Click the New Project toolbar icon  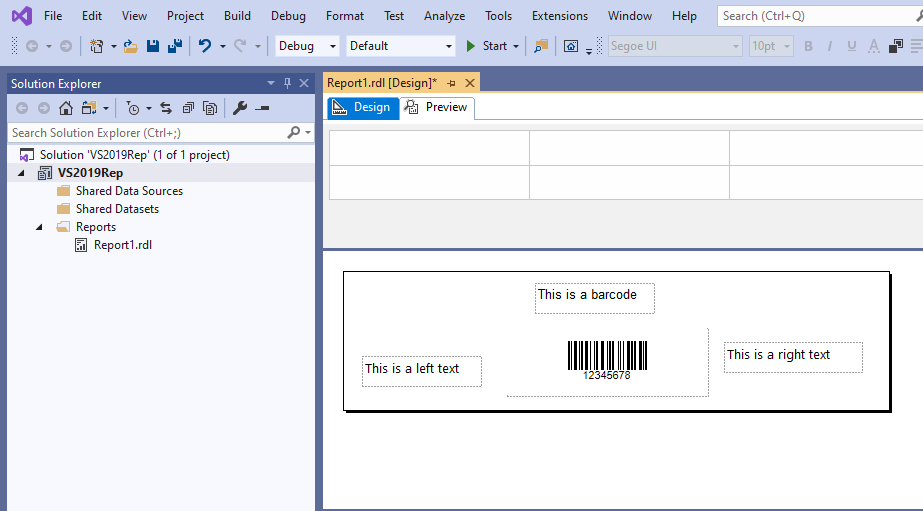click(97, 46)
